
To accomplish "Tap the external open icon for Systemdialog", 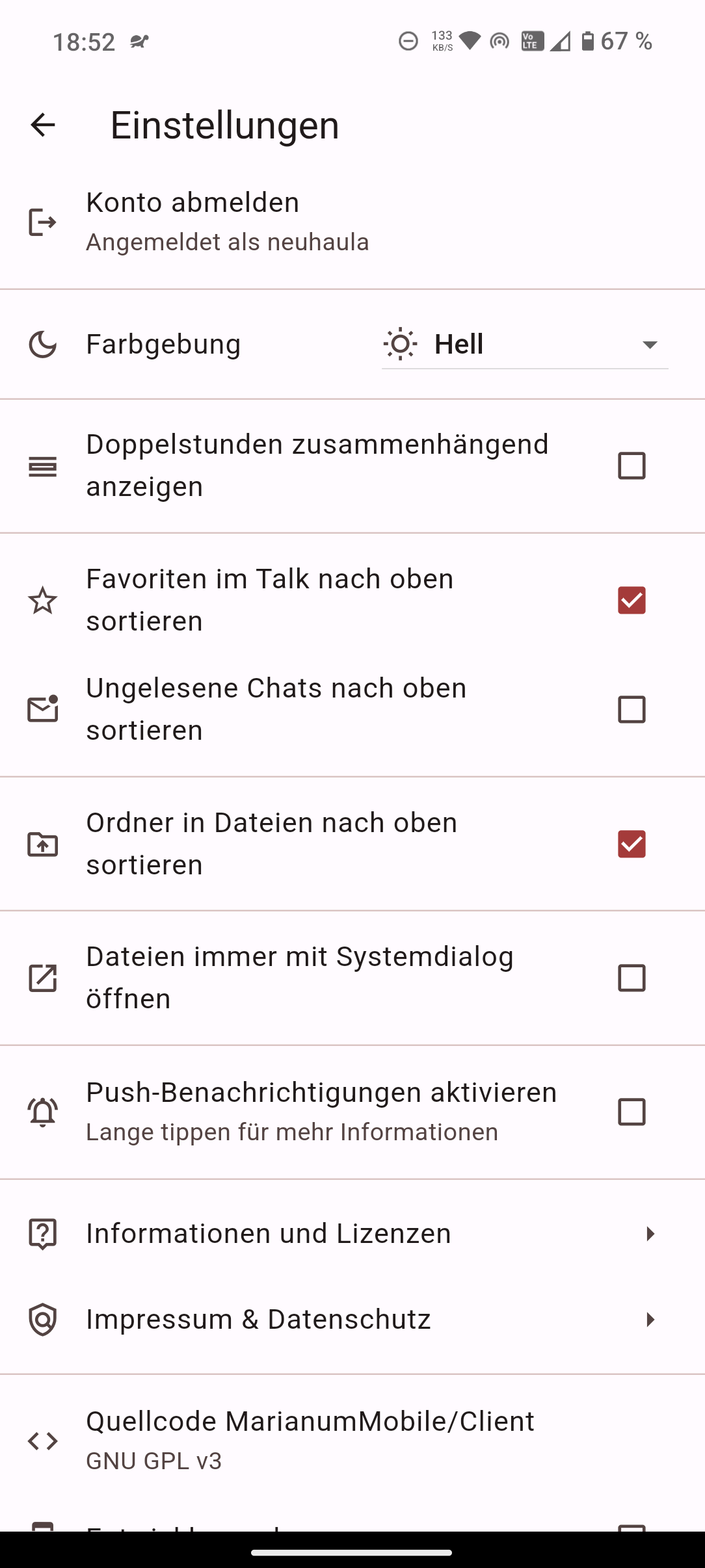I will click(x=43, y=978).
